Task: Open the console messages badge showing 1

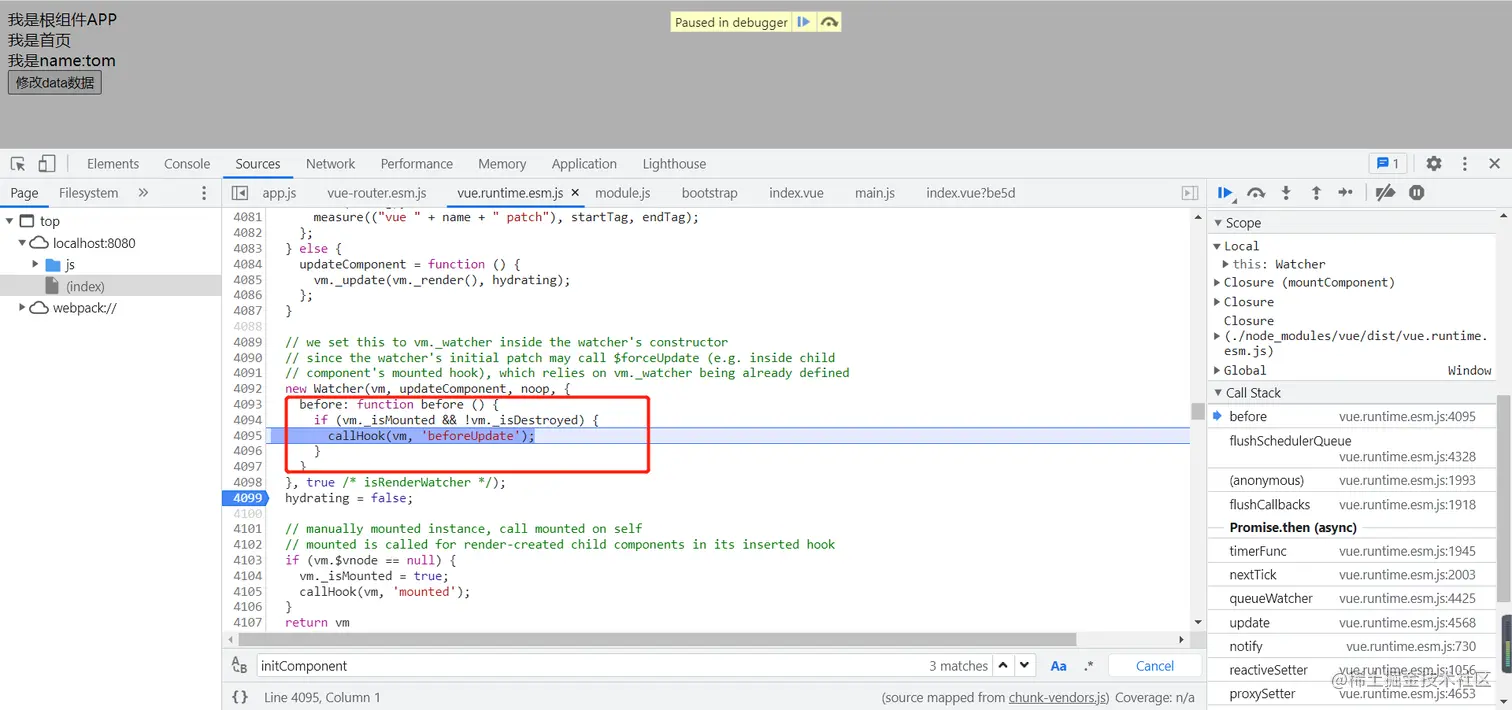Action: (1388, 164)
